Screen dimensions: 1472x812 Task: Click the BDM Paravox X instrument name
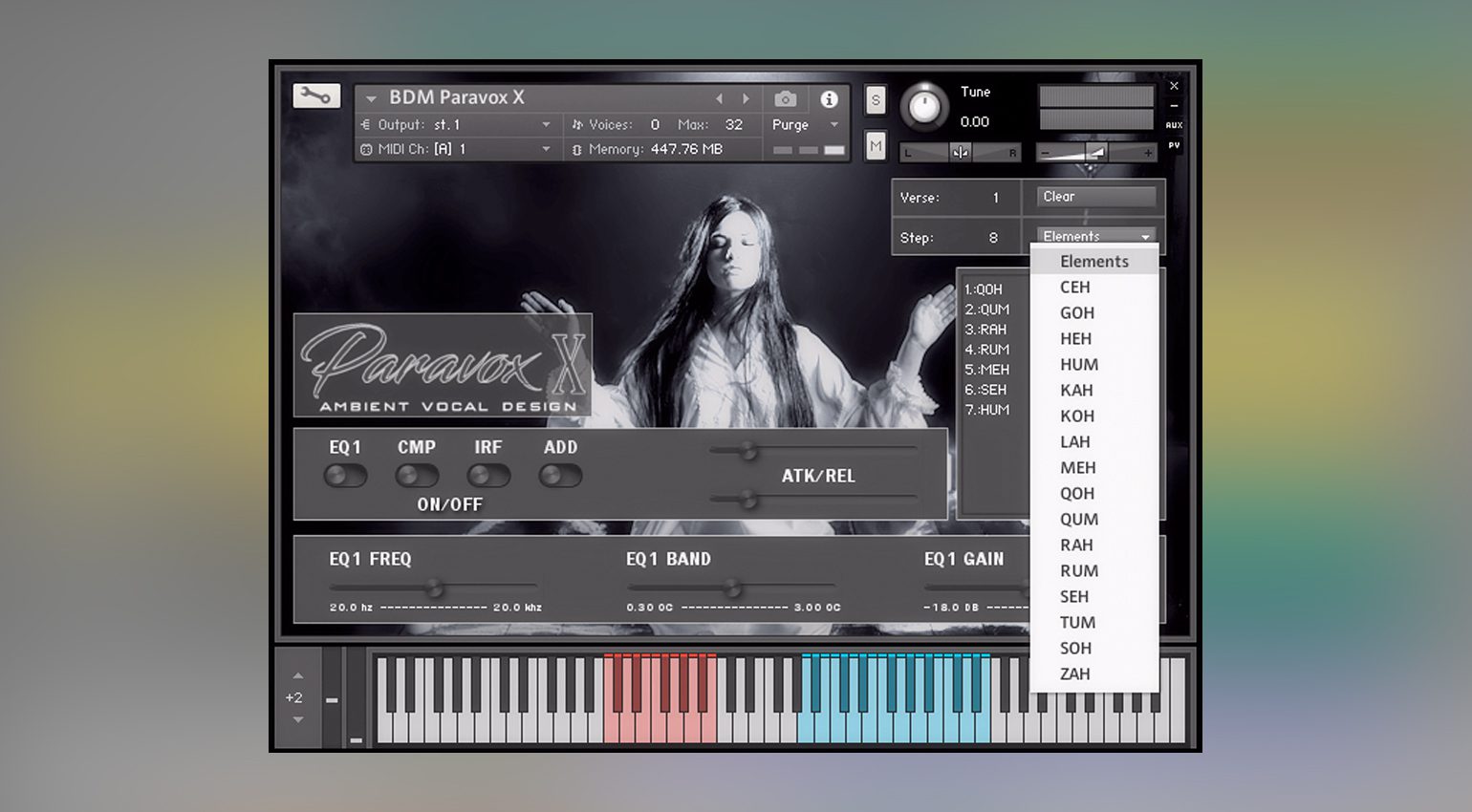(x=457, y=97)
